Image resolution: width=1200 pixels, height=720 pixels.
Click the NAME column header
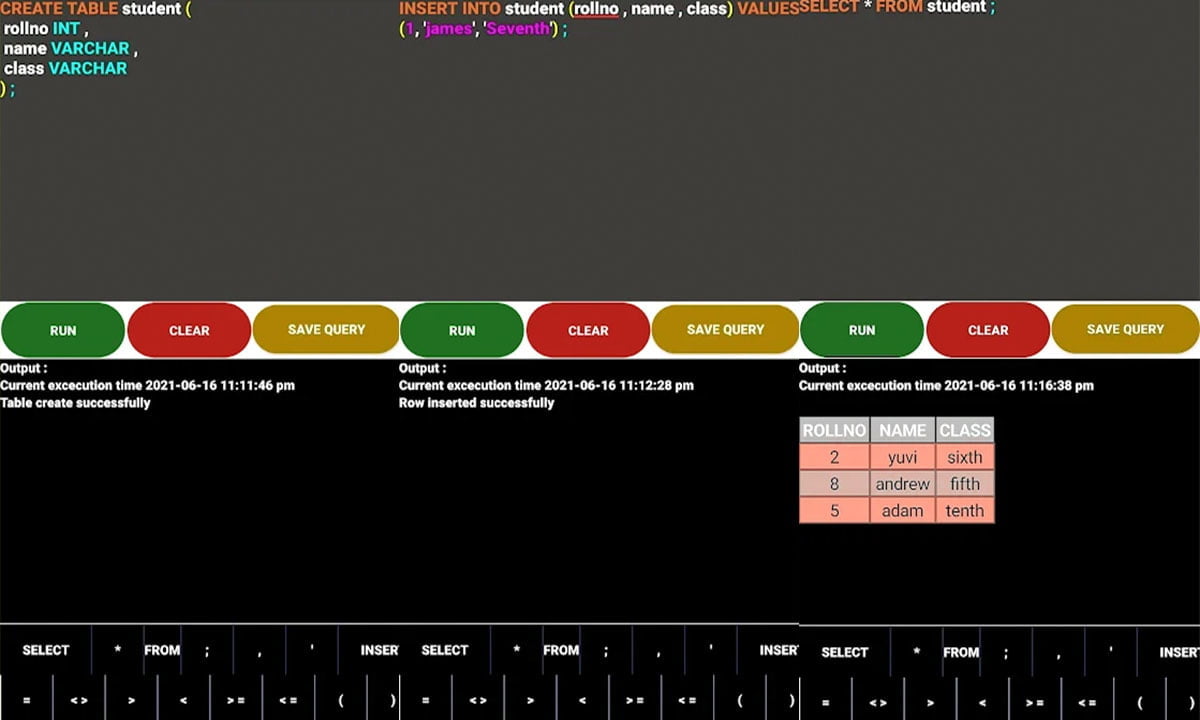click(903, 430)
